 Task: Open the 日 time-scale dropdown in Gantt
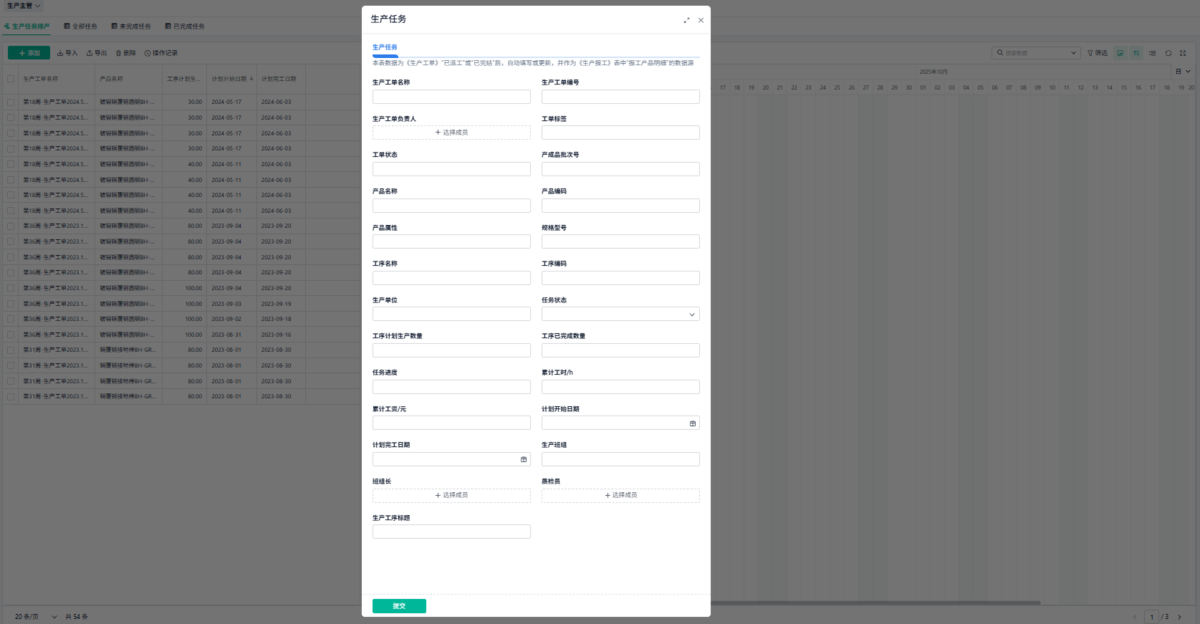pos(1183,71)
